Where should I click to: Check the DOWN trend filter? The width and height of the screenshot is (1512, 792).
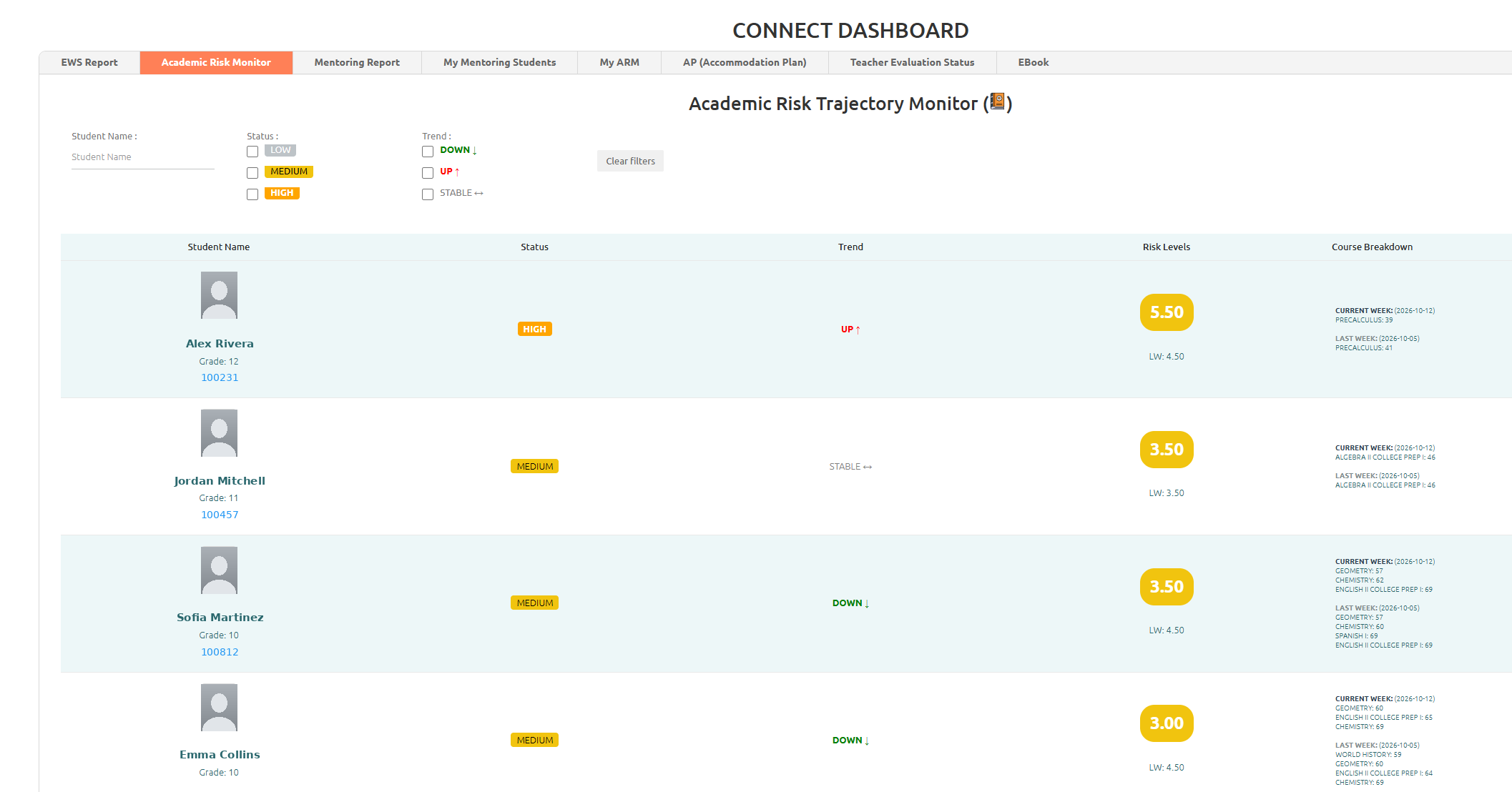tap(428, 152)
